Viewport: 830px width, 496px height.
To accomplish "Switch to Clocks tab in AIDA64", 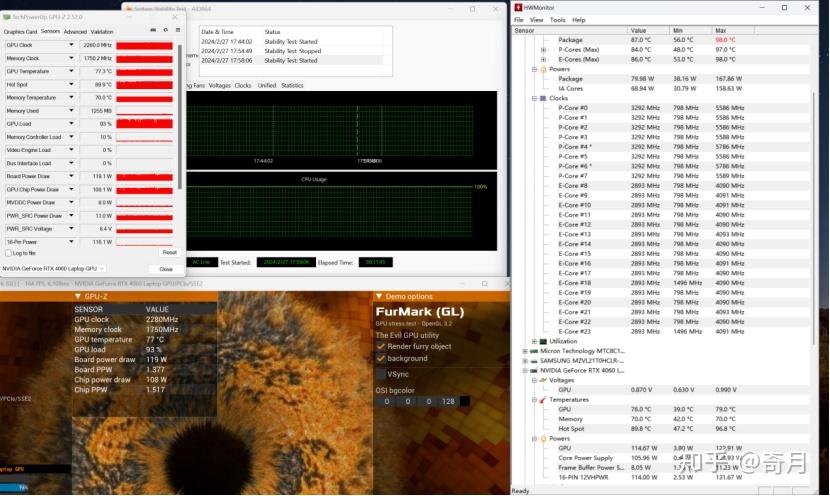I will tap(243, 85).
